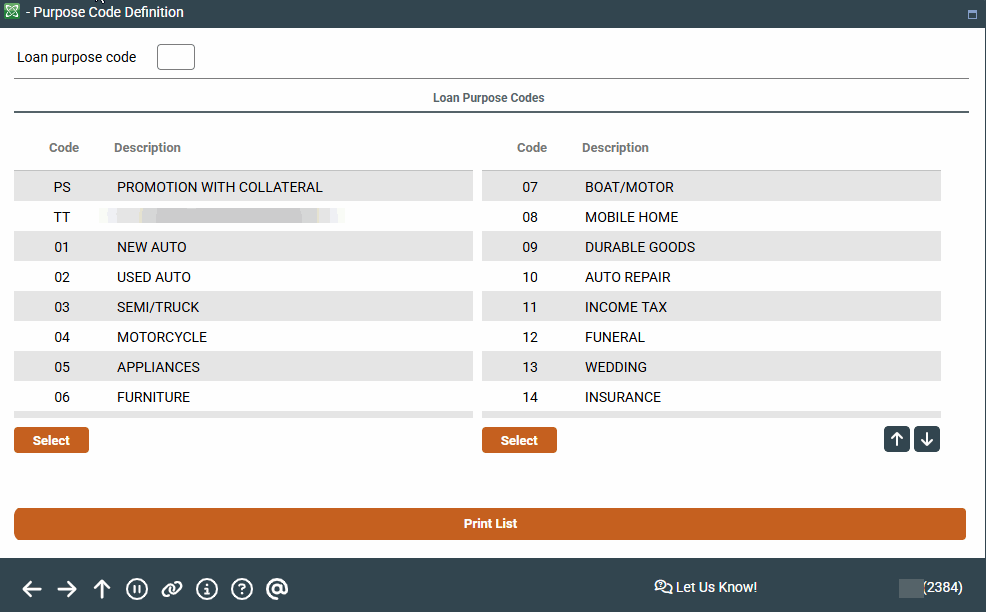Focus the Loan purpose code input field
The height and width of the screenshot is (612, 986).
(x=176, y=57)
